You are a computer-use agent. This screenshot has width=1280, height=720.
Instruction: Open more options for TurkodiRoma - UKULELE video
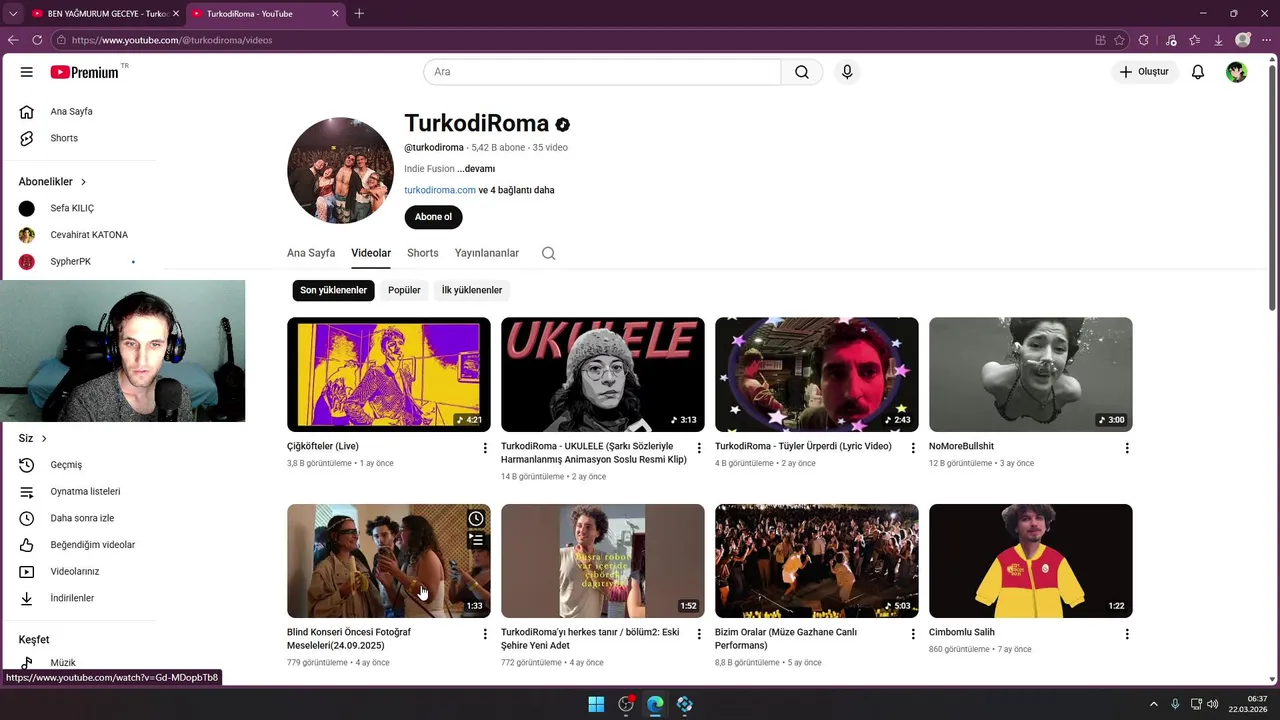tap(699, 448)
